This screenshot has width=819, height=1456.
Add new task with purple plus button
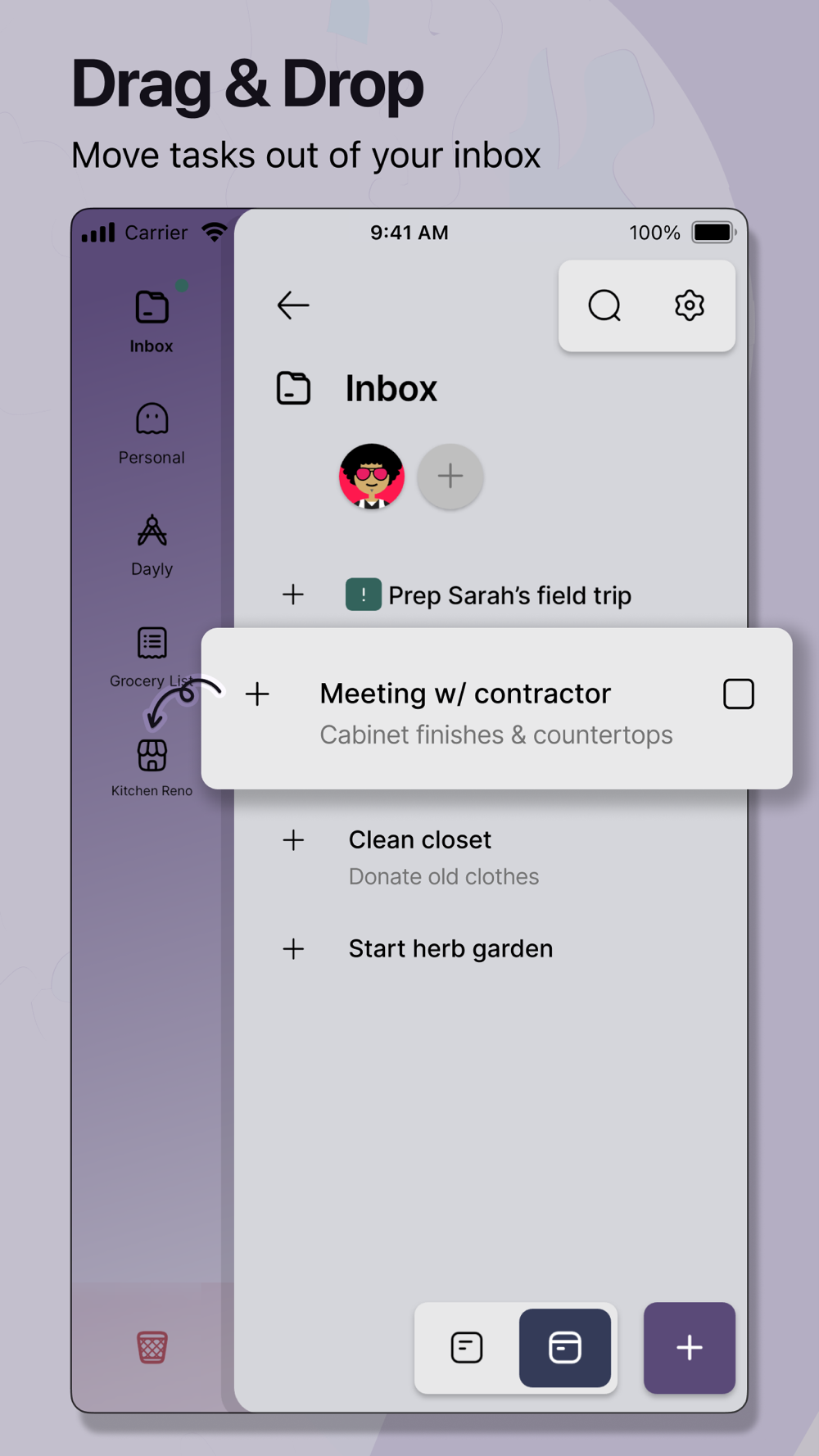pos(690,1348)
